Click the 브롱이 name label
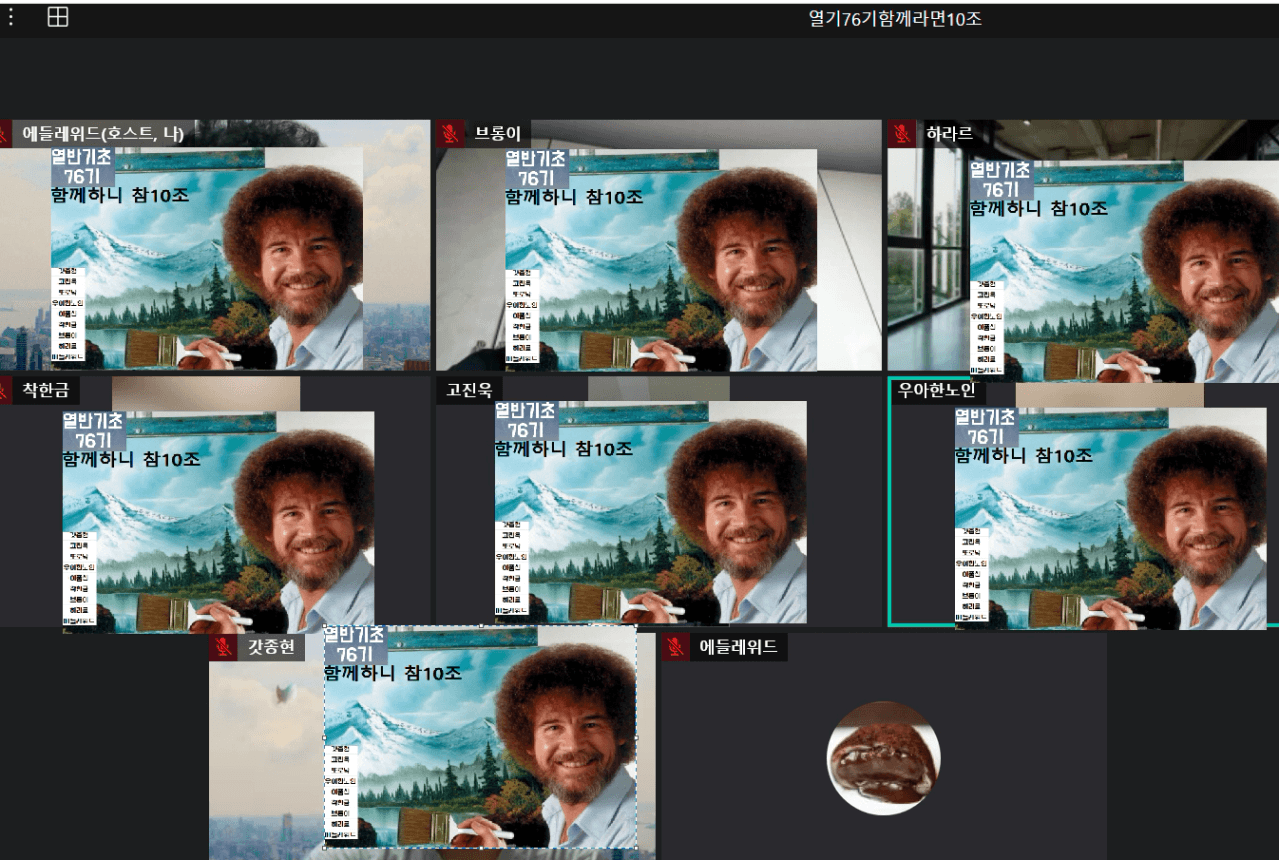This screenshot has height=860, width=1279. pos(497,134)
